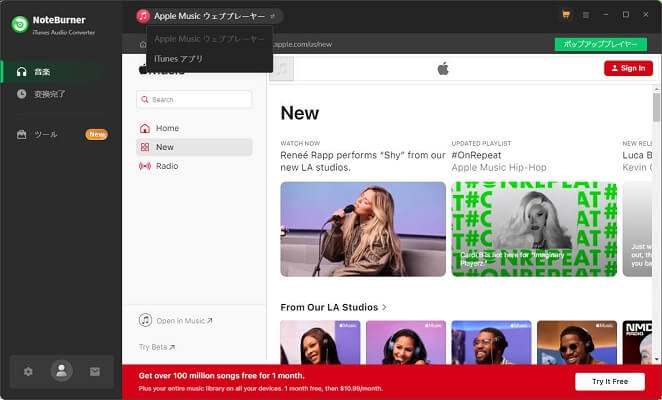This screenshot has height=400, width=662.
Task: Open the user account avatar icon
Action: click(62, 371)
